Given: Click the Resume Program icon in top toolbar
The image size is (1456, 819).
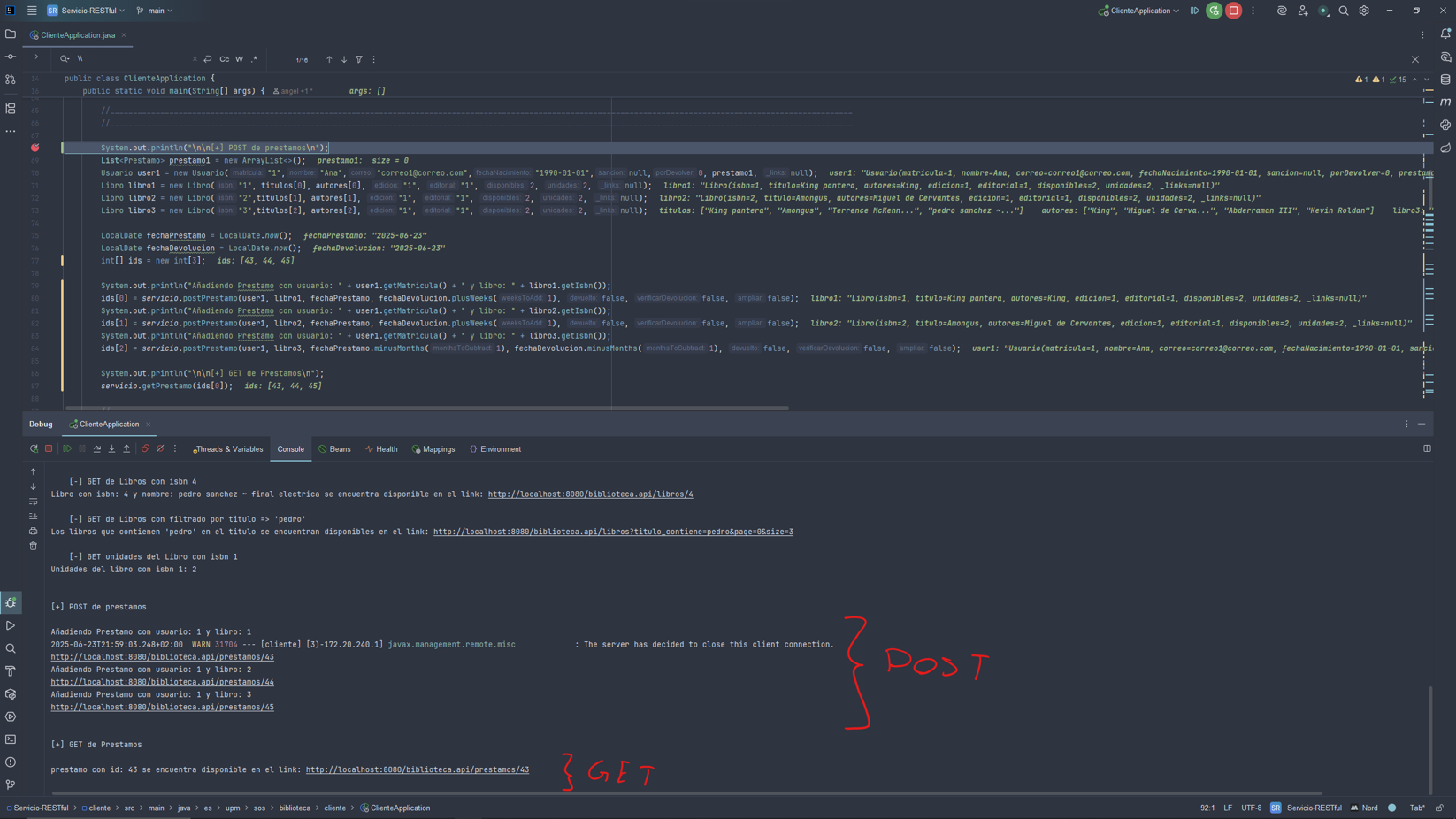Looking at the screenshot, I should [1194, 11].
